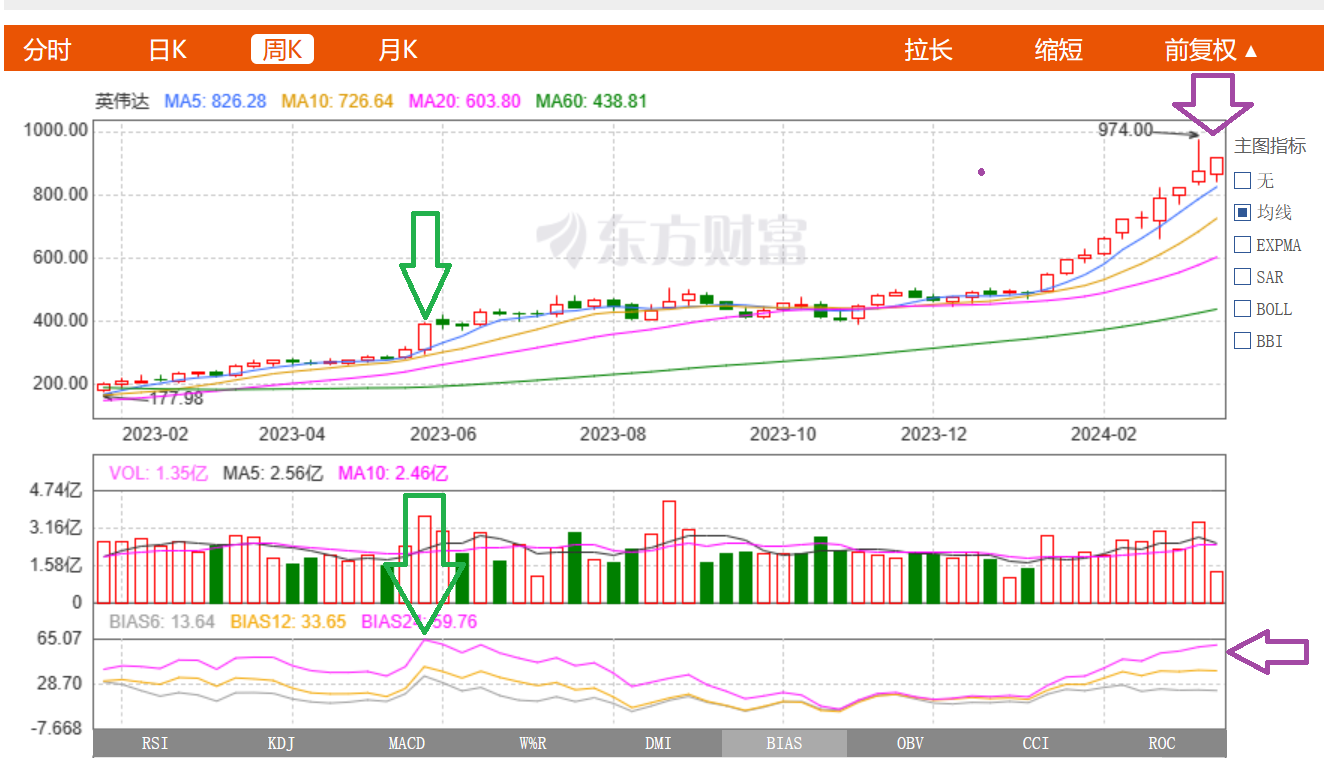
Task: Click the VOL: 1.35亿 volume label
Action: coord(159,473)
